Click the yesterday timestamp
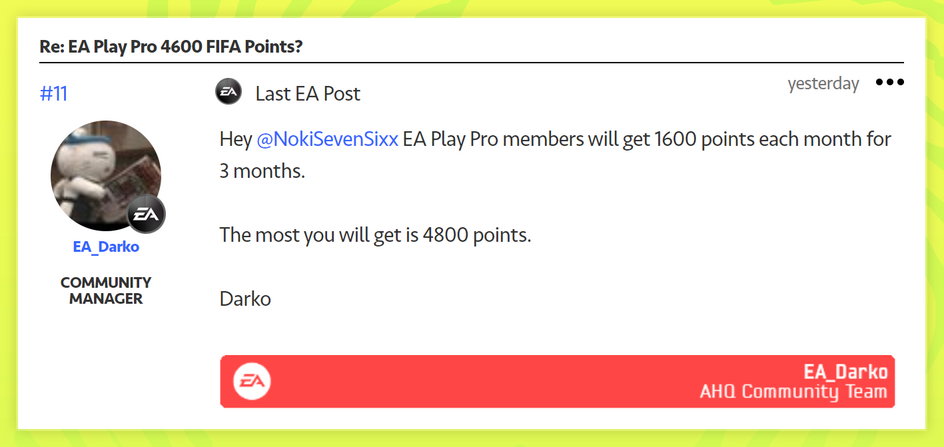944x447 pixels. (823, 84)
